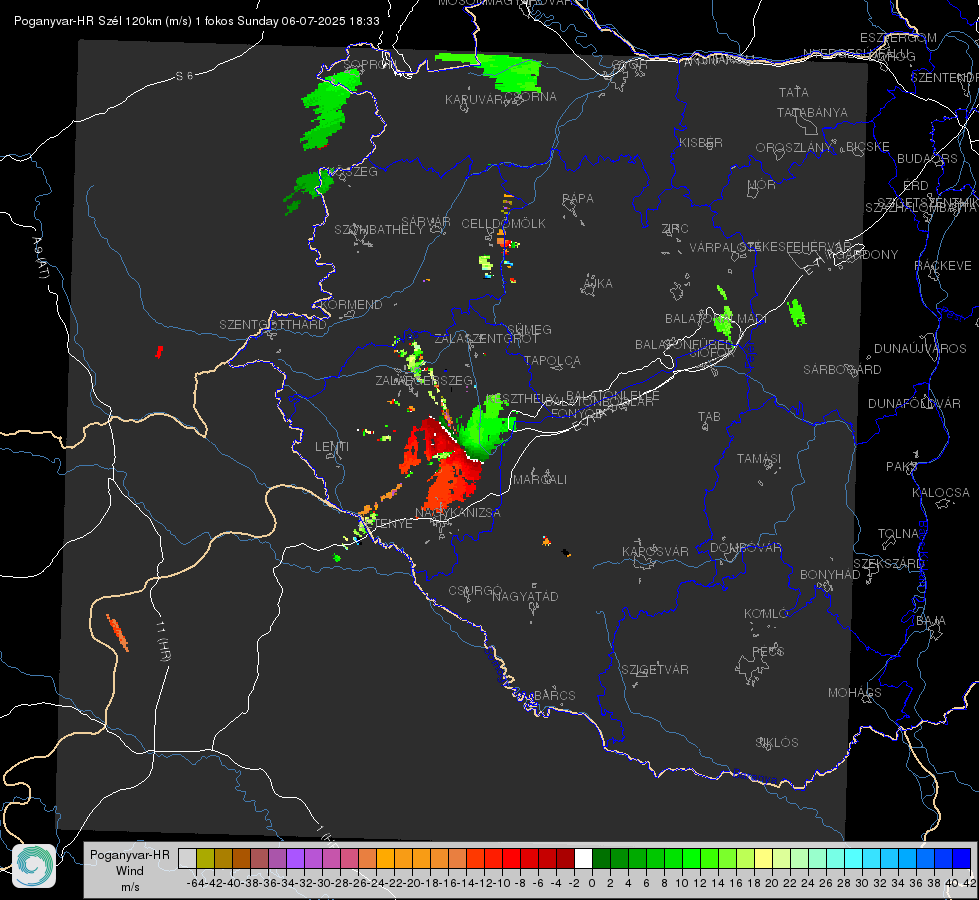Click the LENTI city label
This screenshot has width=979, height=900.
pos(332,447)
